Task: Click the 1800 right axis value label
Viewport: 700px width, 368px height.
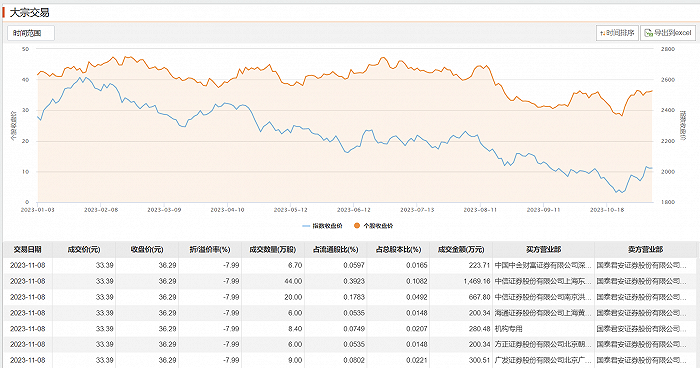Action: (x=667, y=202)
